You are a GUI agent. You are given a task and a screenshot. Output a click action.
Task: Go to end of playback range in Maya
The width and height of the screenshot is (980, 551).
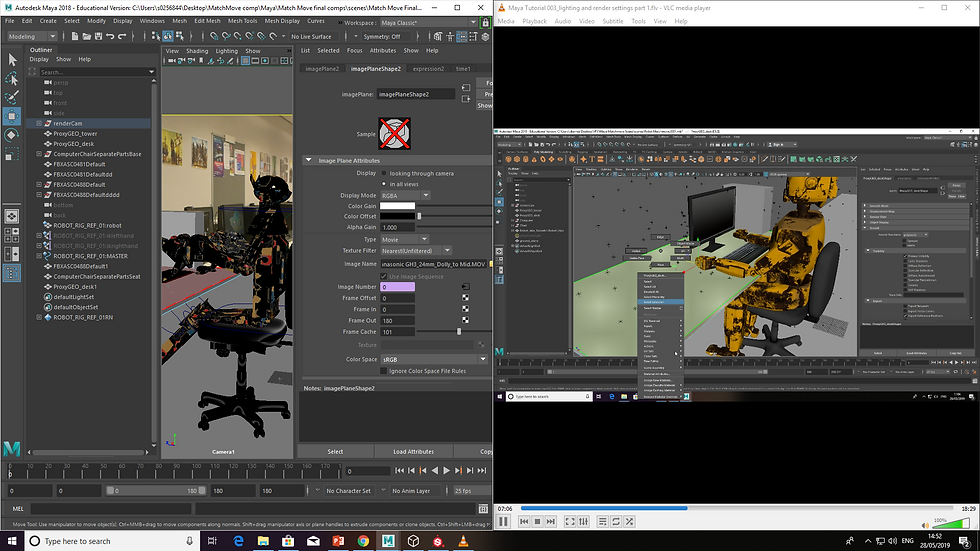482,470
